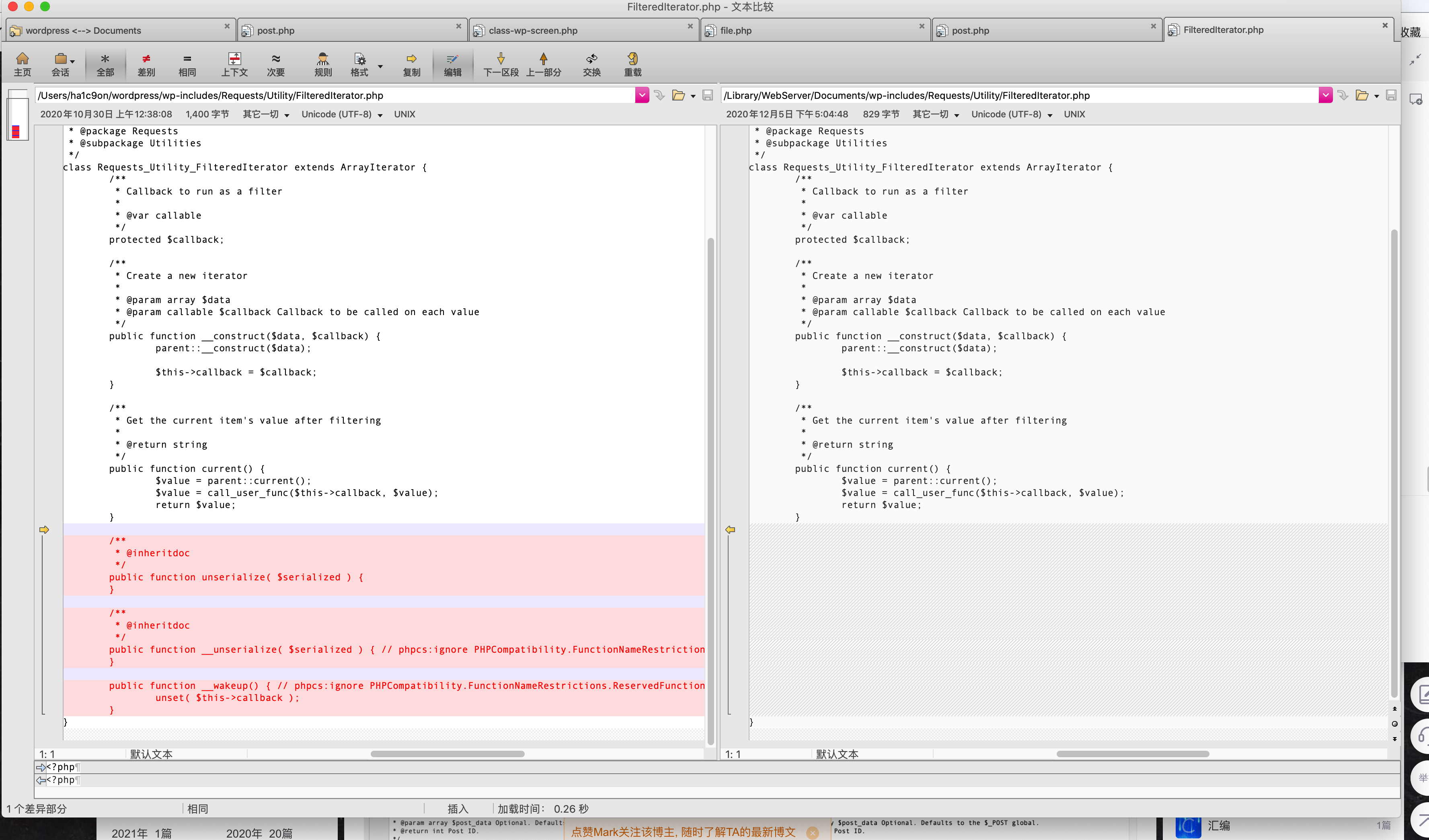Switch to the first post.php tab
The height and width of the screenshot is (840, 1429).
tap(351, 30)
